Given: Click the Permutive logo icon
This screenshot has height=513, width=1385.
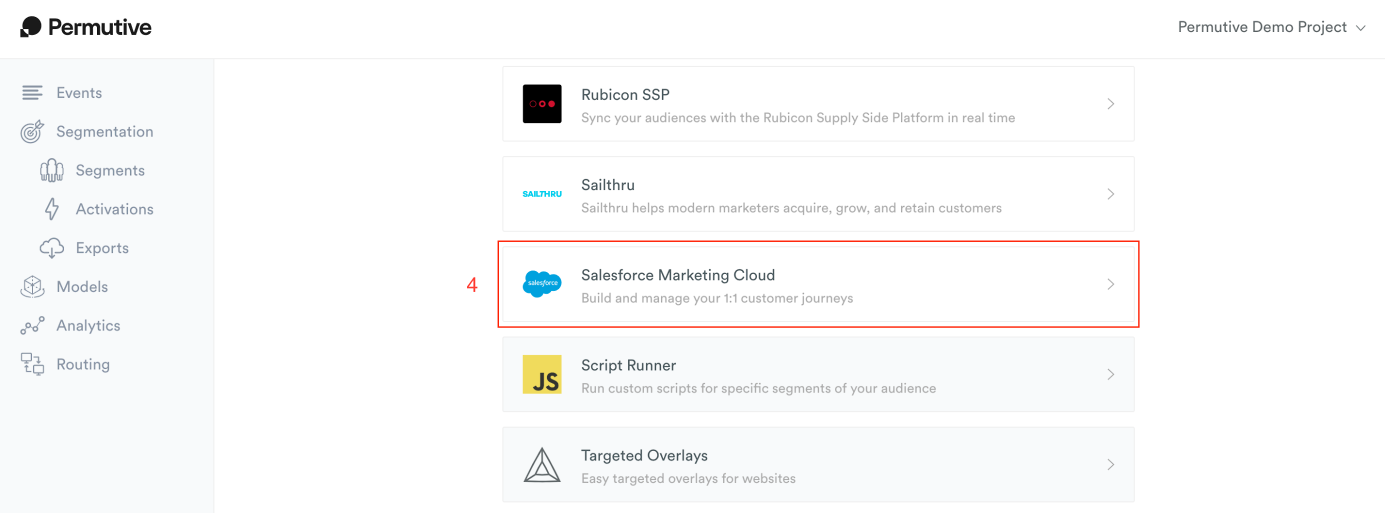Looking at the screenshot, I should click(x=31, y=27).
